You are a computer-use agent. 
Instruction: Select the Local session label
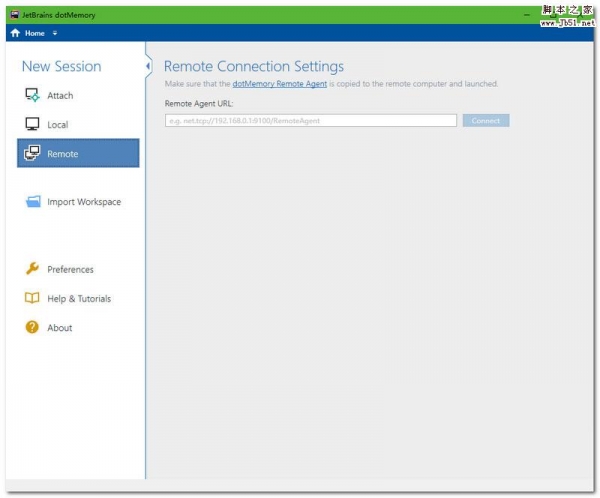(x=57, y=124)
